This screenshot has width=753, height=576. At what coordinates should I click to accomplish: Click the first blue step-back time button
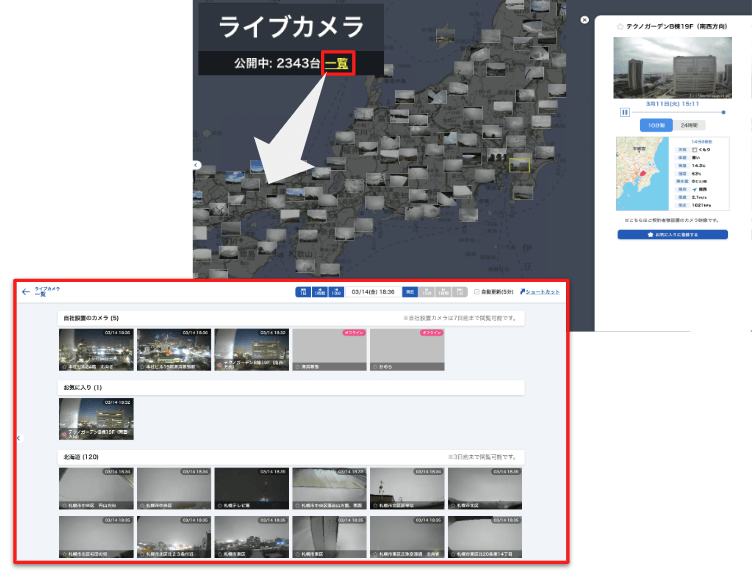[x=303, y=292]
